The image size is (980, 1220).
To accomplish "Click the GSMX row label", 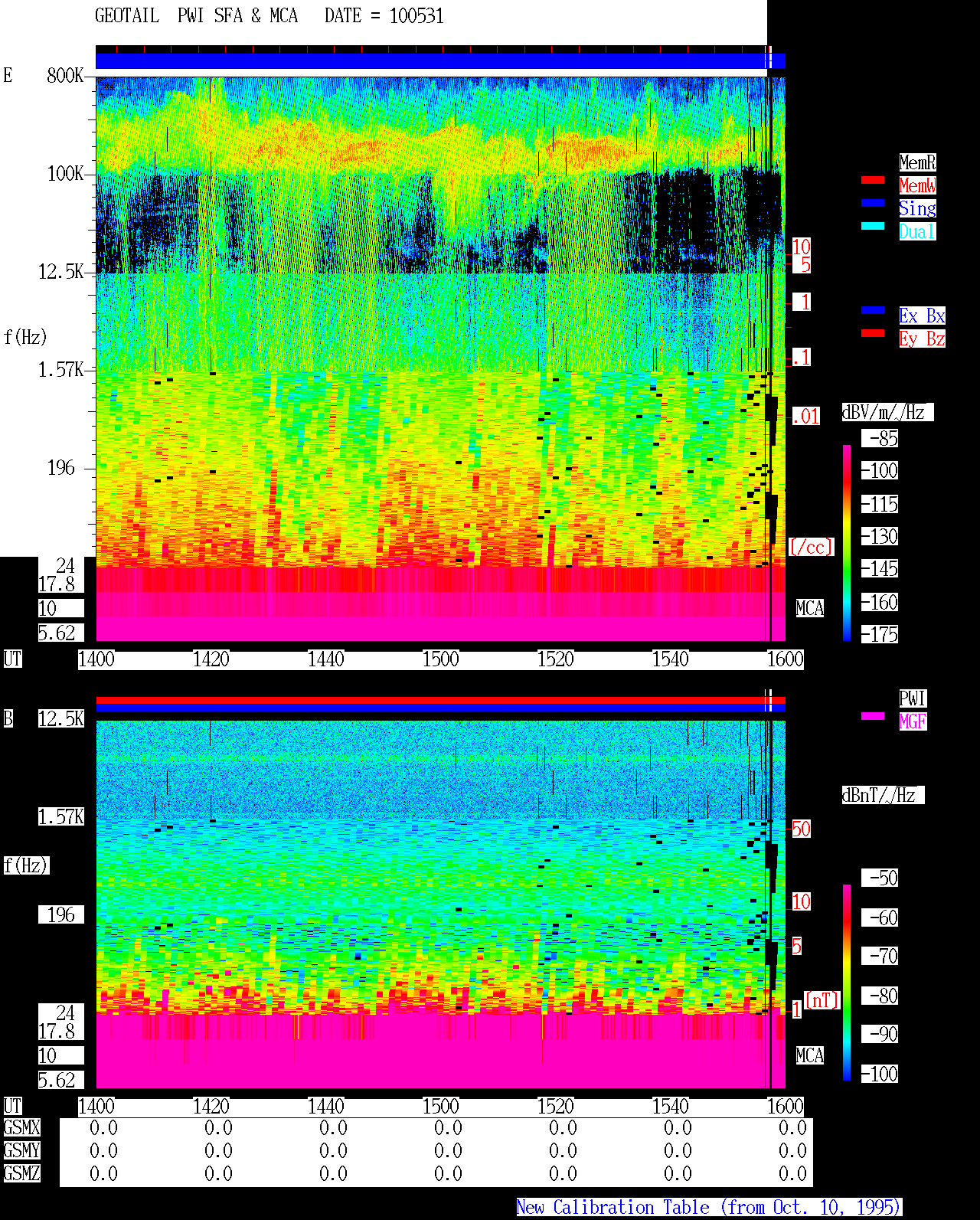I will point(22,1127).
